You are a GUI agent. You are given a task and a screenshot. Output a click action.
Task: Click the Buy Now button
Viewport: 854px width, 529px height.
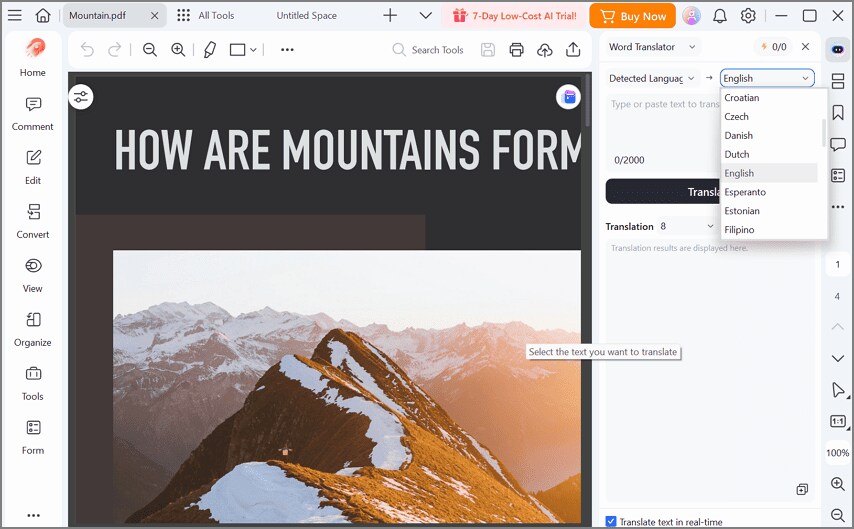tap(632, 16)
